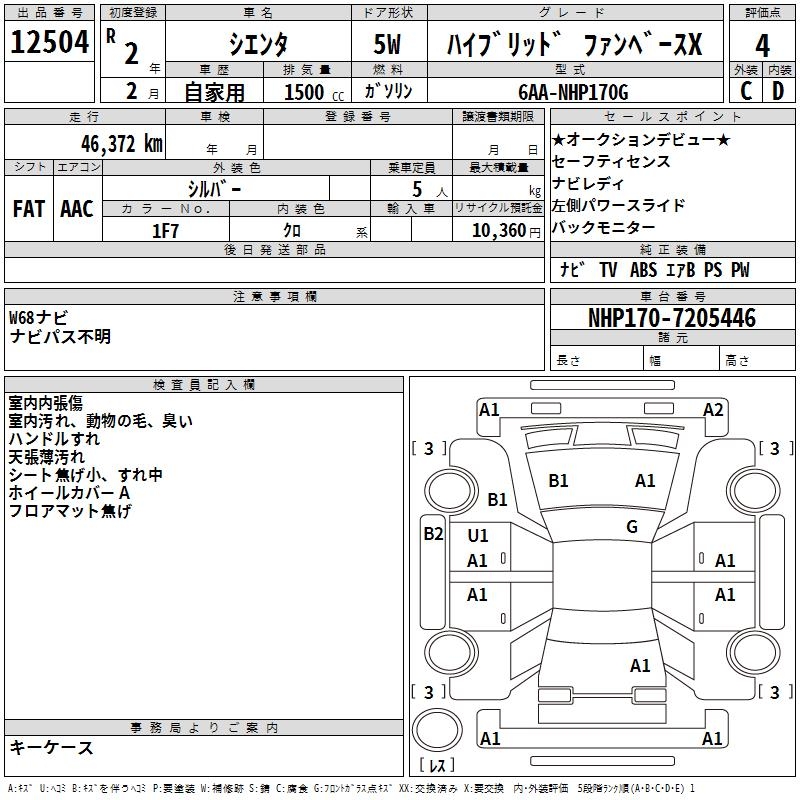The image size is (800, 800).
Task: Click the interior grade D
Action: pyautogui.click(x=778, y=91)
